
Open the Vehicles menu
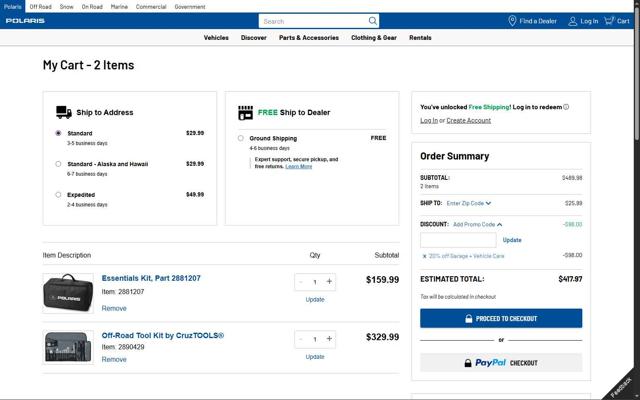(x=216, y=37)
